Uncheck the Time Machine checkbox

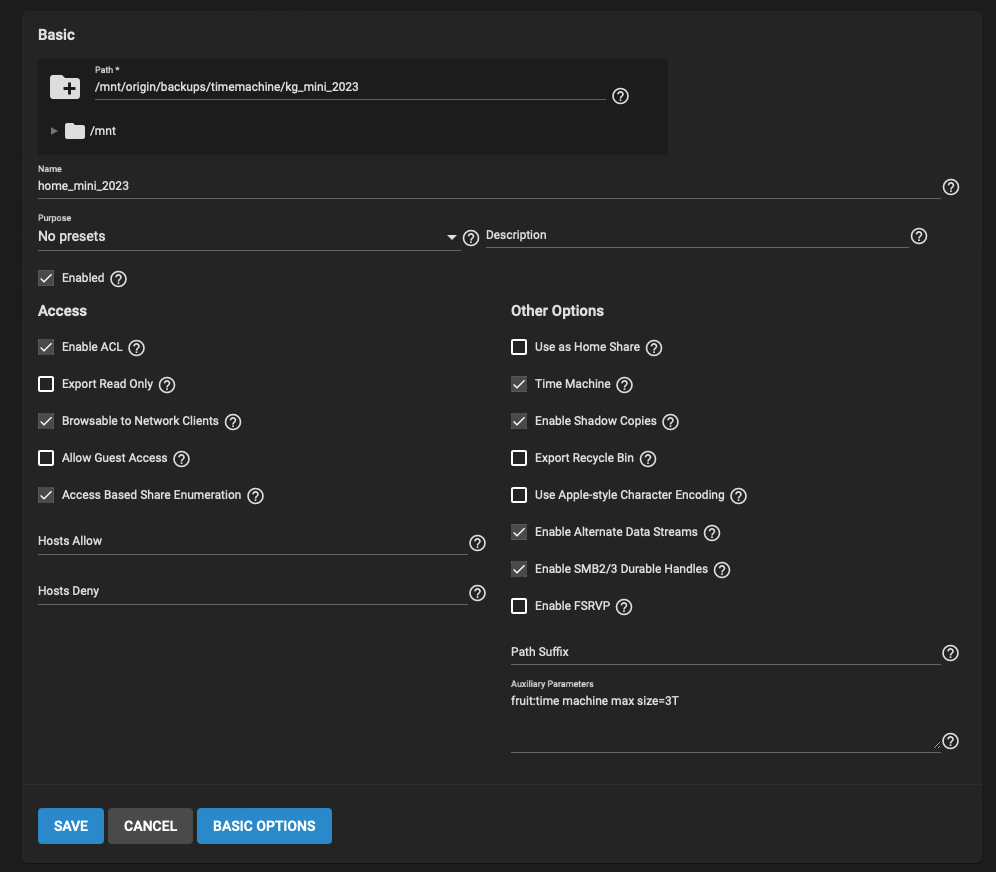519,384
